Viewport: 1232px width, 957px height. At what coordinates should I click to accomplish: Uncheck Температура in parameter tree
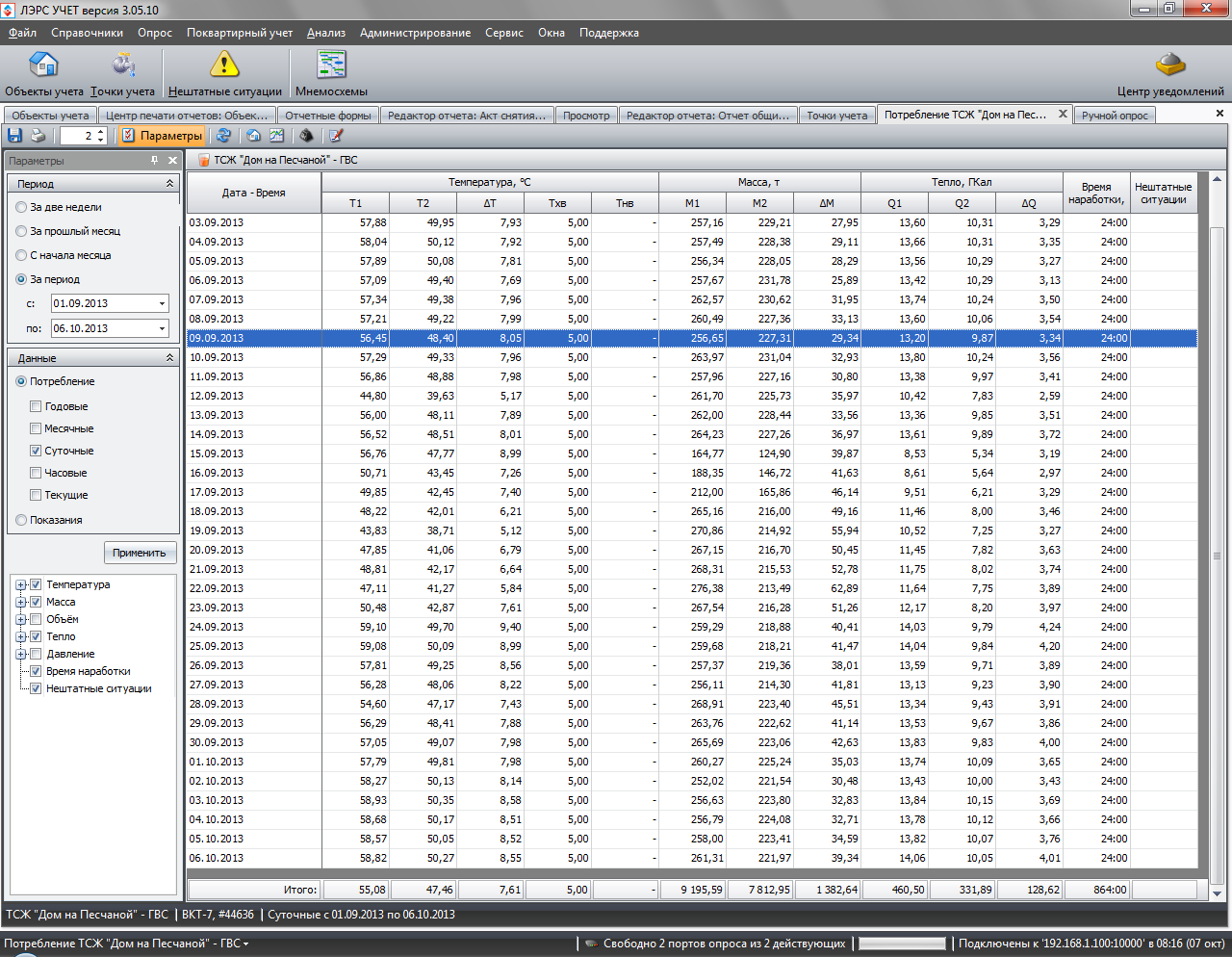click(36, 584)
